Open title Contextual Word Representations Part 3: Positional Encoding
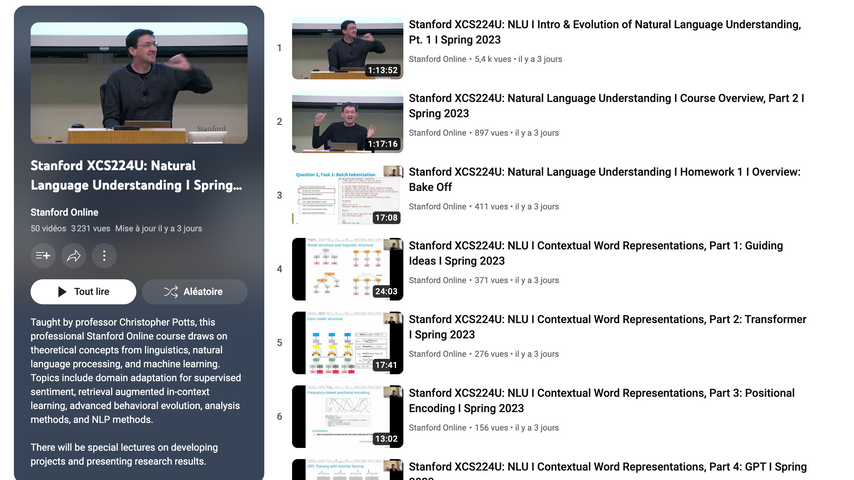This screenshot has width=854, height=480. coord(601,400)
